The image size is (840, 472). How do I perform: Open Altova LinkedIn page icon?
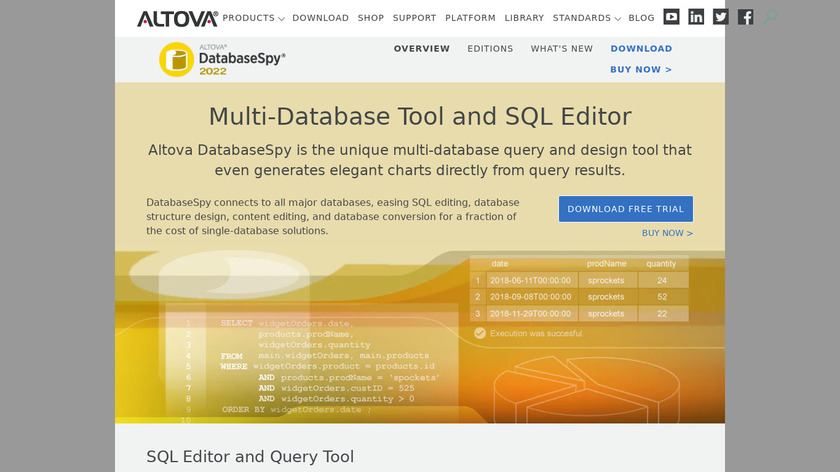(x=696, y=17)
